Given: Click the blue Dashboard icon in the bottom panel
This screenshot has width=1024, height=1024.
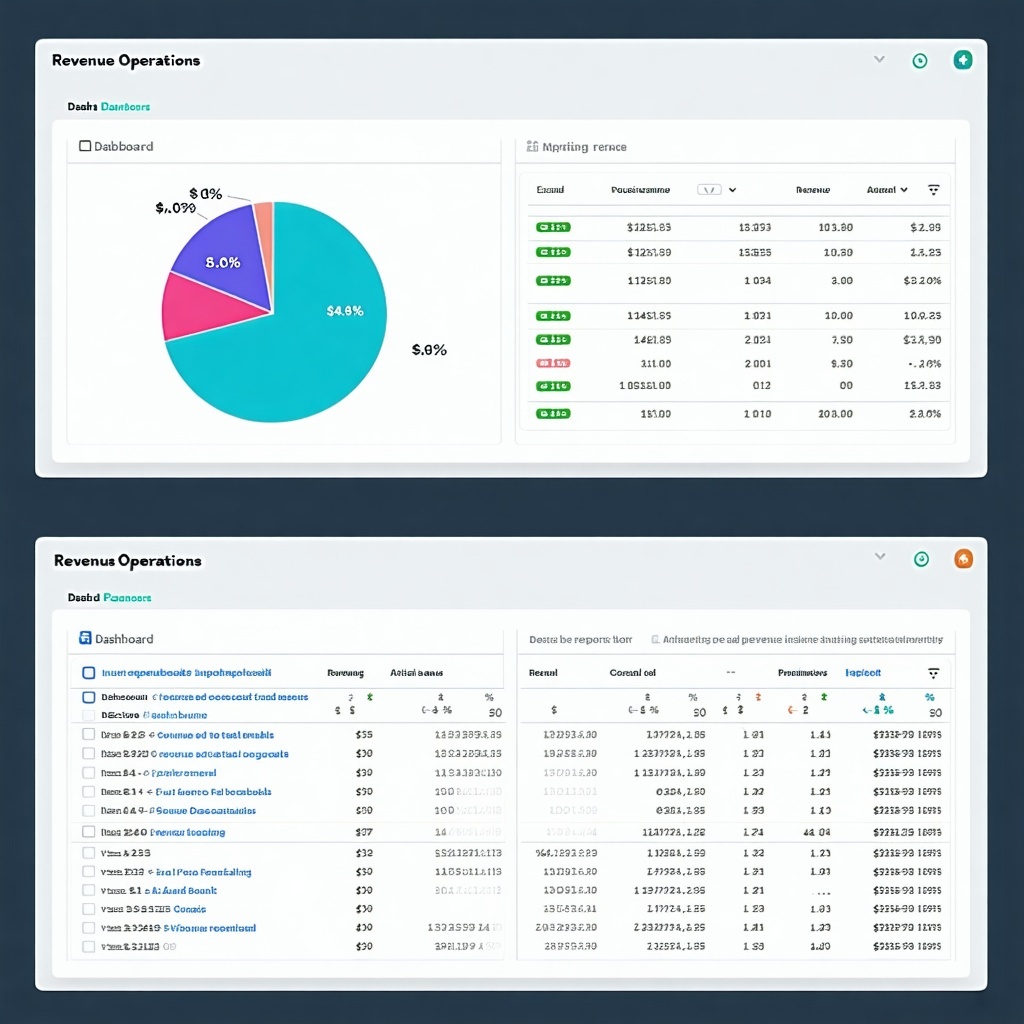Looking at the screenshot, I should point(85,638).
